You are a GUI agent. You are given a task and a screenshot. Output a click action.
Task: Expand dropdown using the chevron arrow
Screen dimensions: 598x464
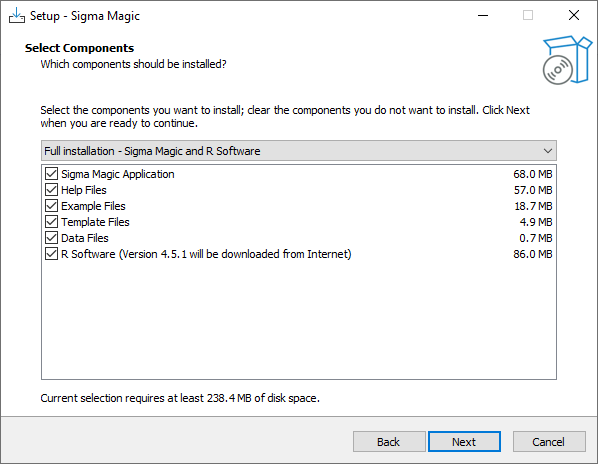(x=548, y=151)
